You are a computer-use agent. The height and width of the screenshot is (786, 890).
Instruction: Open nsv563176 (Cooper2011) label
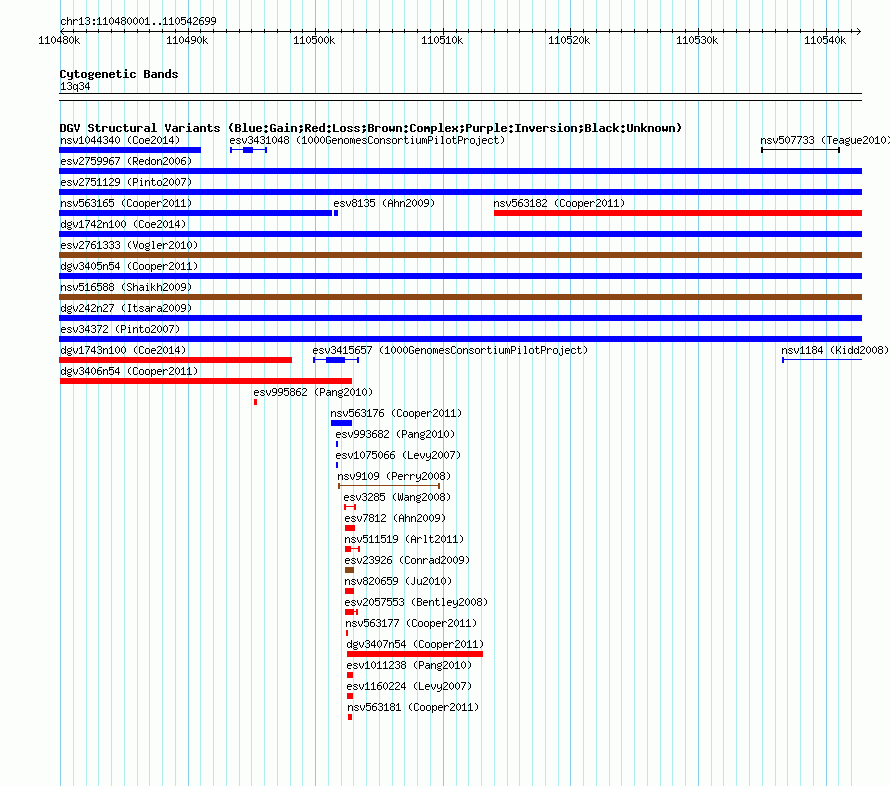pos(396,414)
